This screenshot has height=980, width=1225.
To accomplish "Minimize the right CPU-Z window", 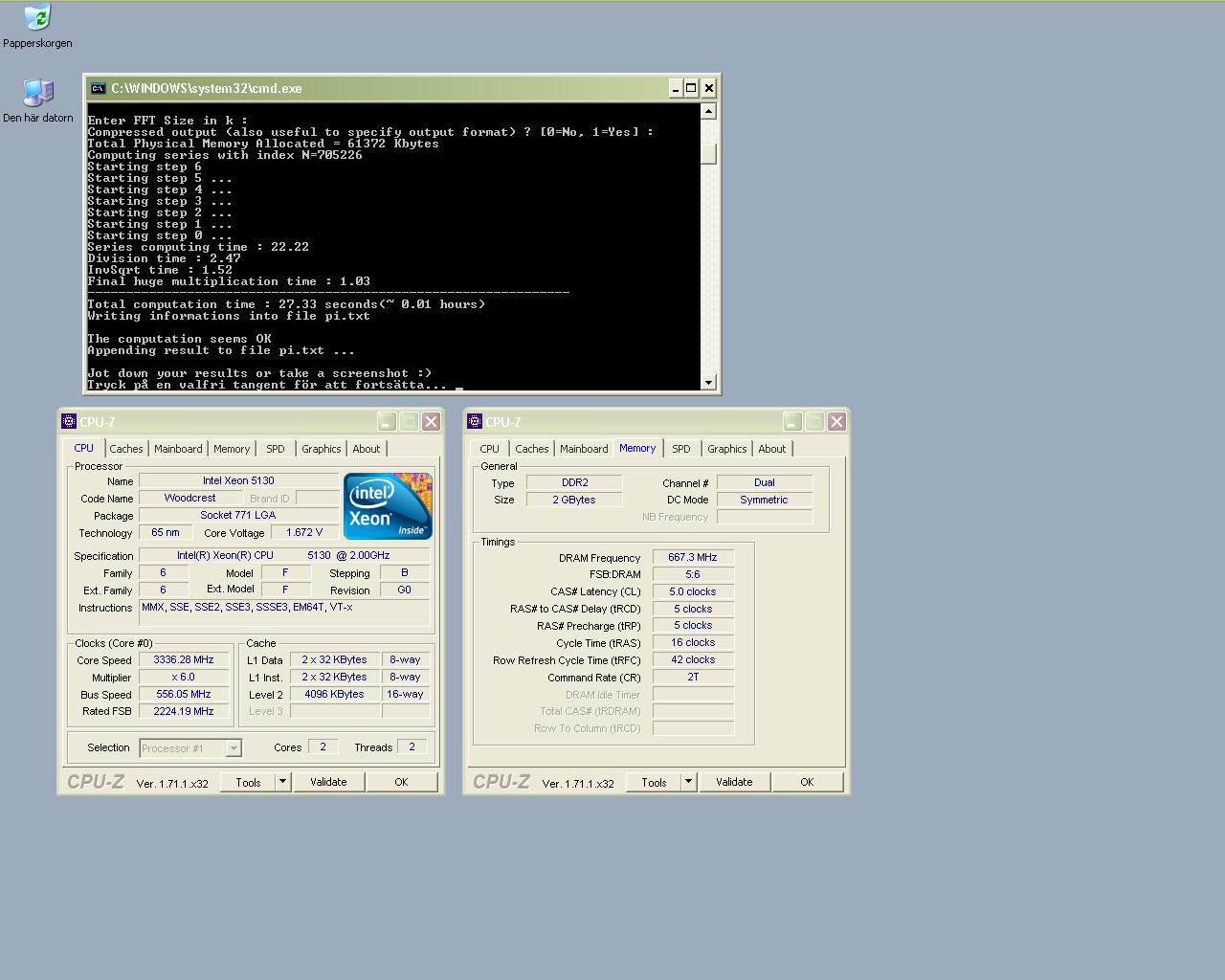I will 792,421.
